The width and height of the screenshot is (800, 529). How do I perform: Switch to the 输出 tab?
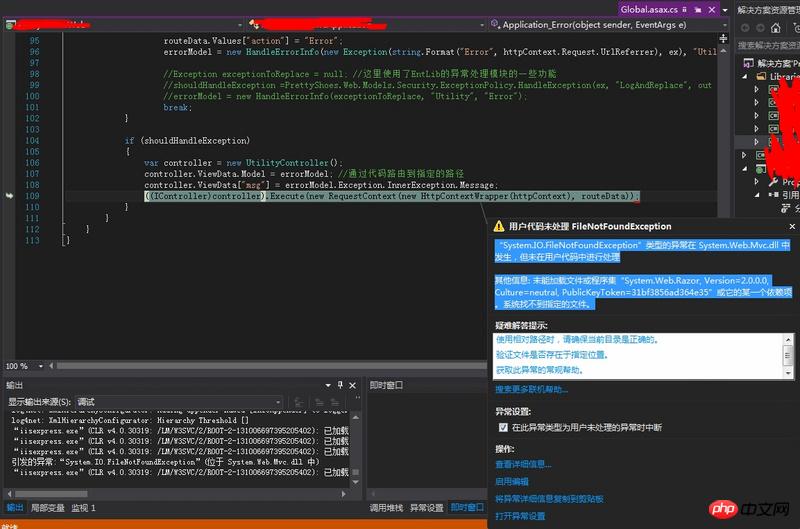(15, 508)
